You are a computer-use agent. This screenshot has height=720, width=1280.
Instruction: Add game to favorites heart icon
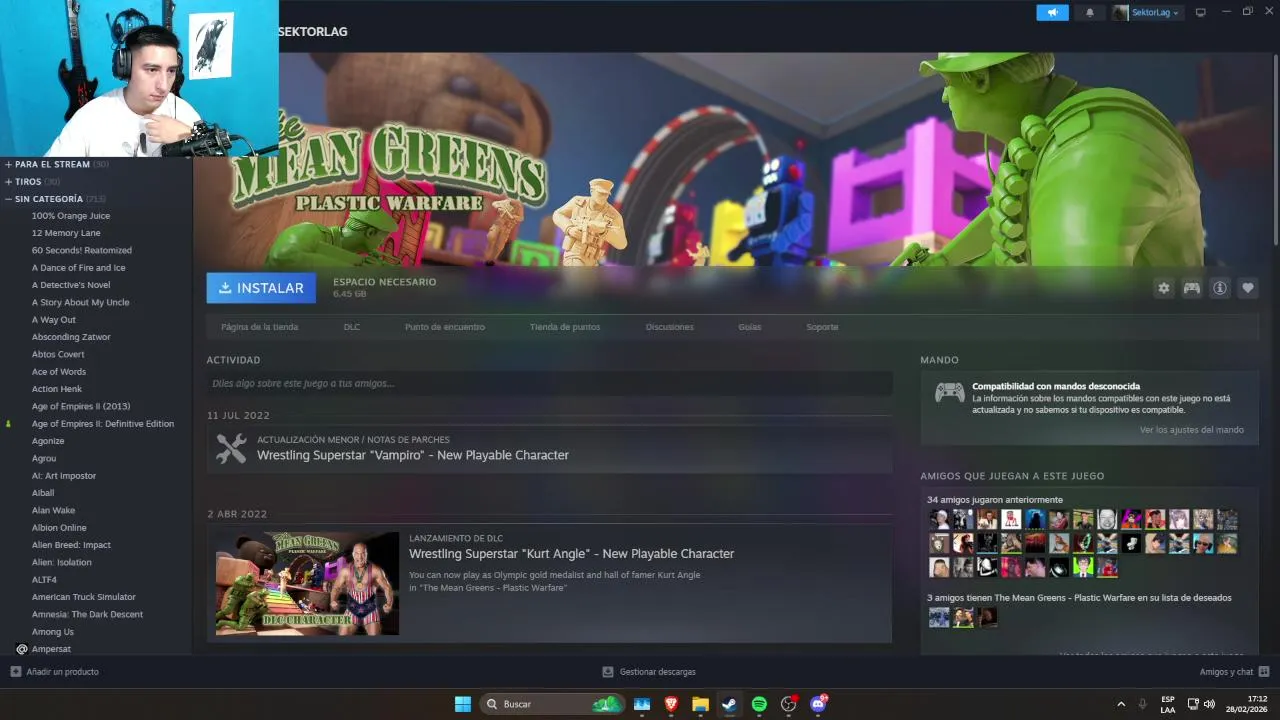(x=1248, y=288)
